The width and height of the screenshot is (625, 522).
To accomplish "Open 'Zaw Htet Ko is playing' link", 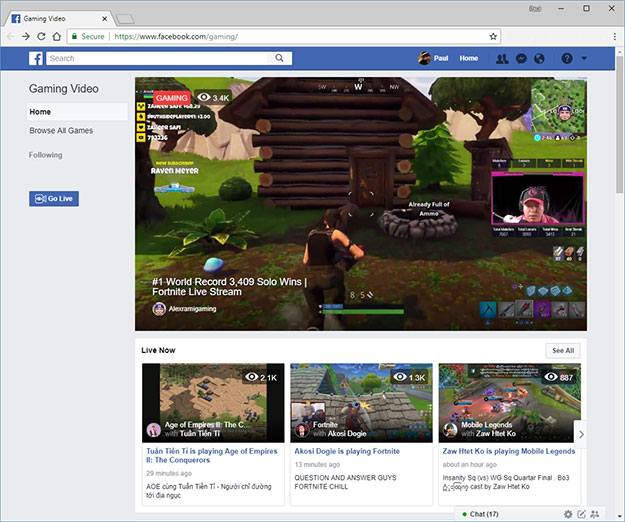I will (x=509, y=451).
